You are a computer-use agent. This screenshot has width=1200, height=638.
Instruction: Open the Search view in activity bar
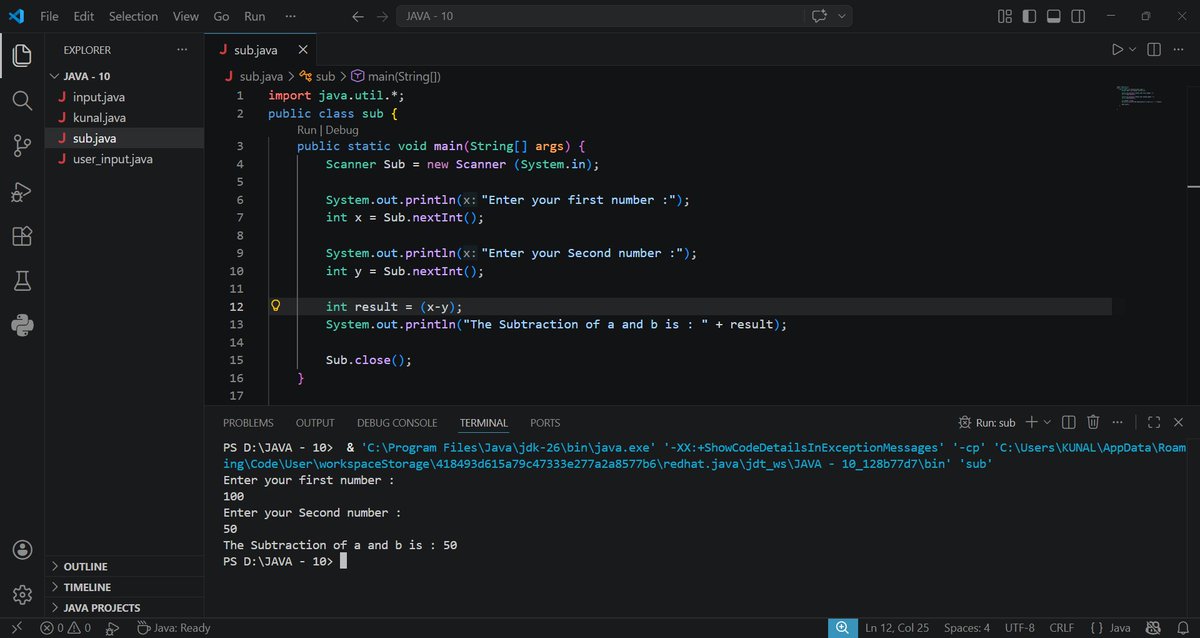point(22,100)
